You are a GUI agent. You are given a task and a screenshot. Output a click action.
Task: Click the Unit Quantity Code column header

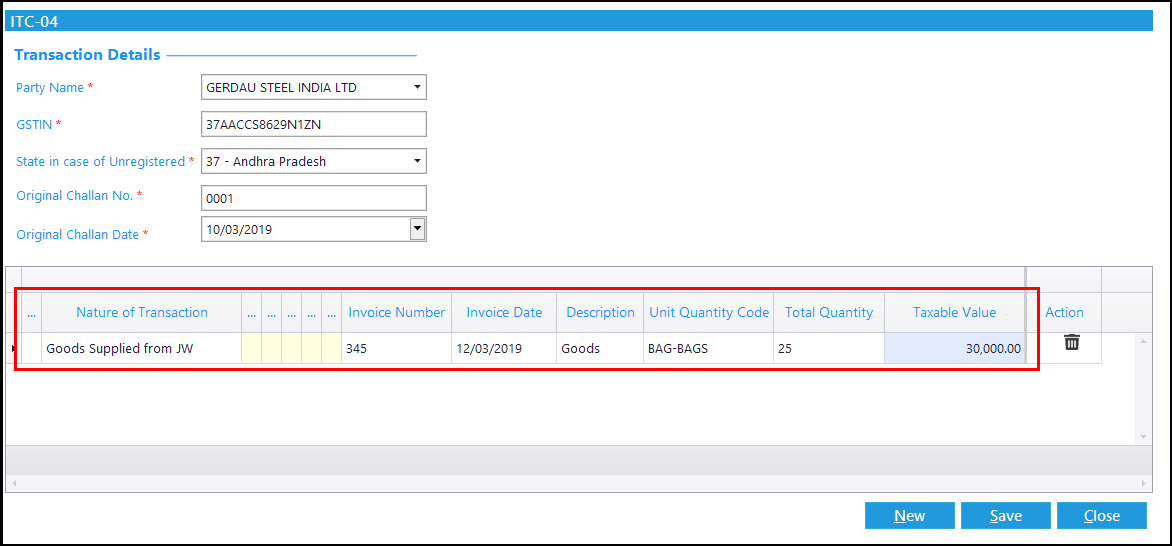click(709, 312)
